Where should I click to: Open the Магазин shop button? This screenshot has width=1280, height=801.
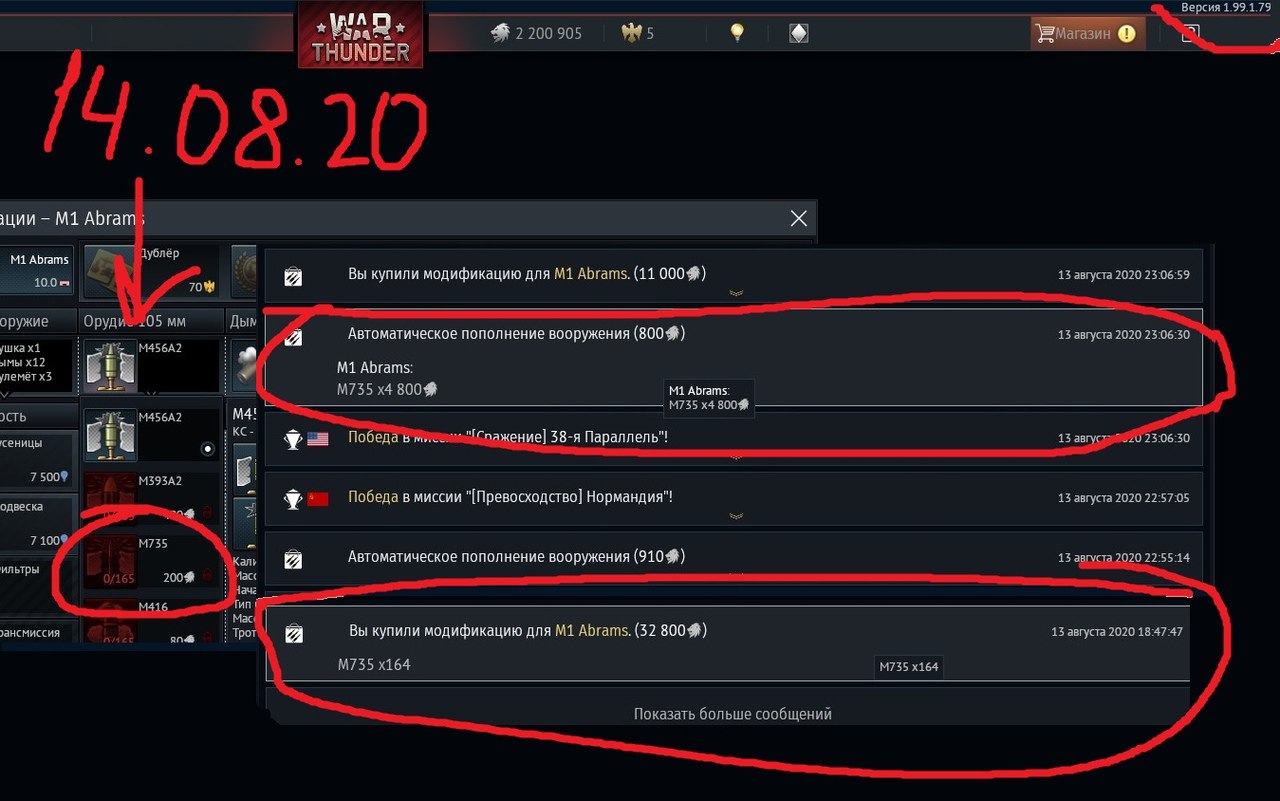pyautogui.click(x=1086, y=34)
